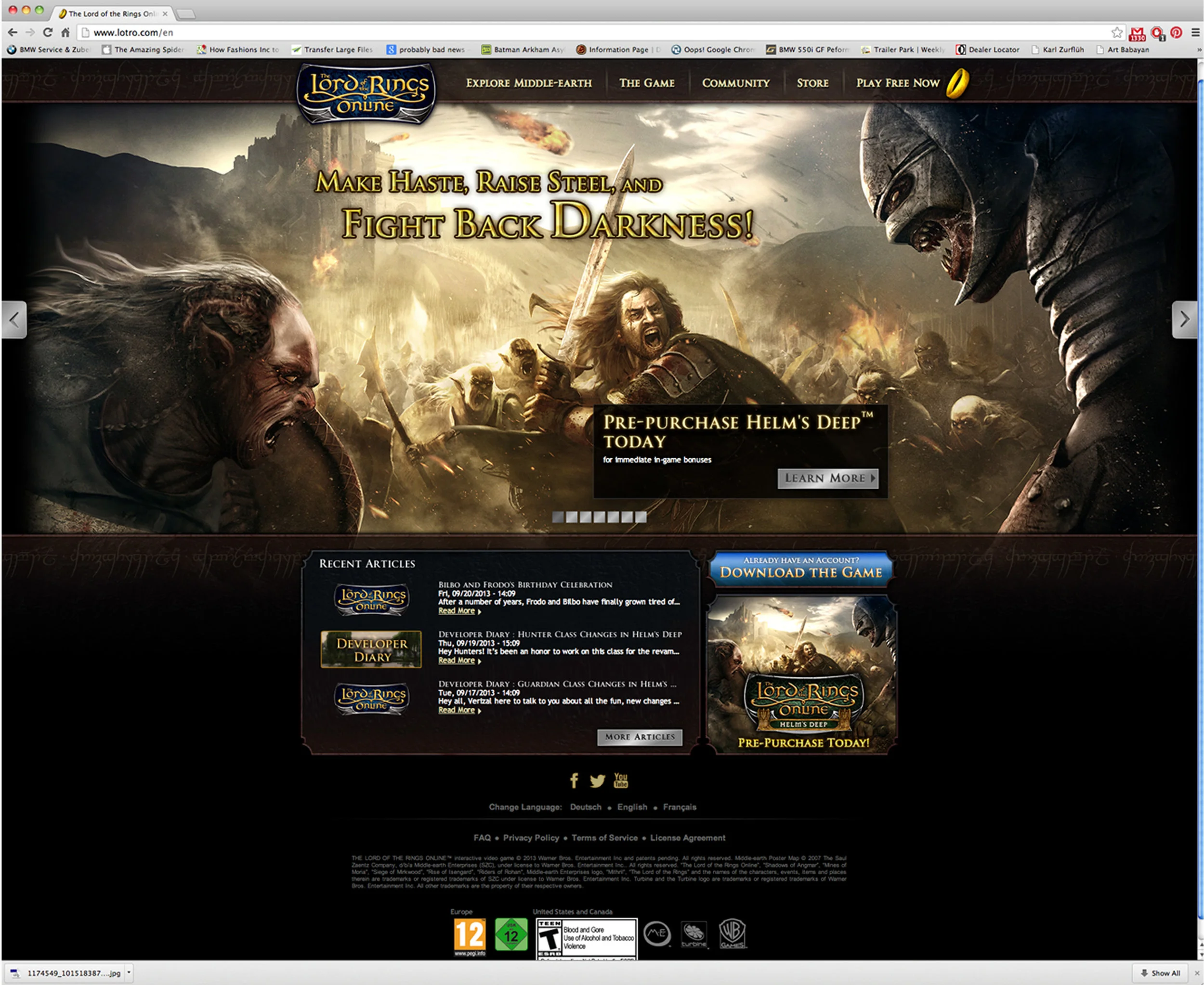This screenshot has width=1204, height=985.
Task: Open the FAQ footer link
Action: [x=482, y=838]
